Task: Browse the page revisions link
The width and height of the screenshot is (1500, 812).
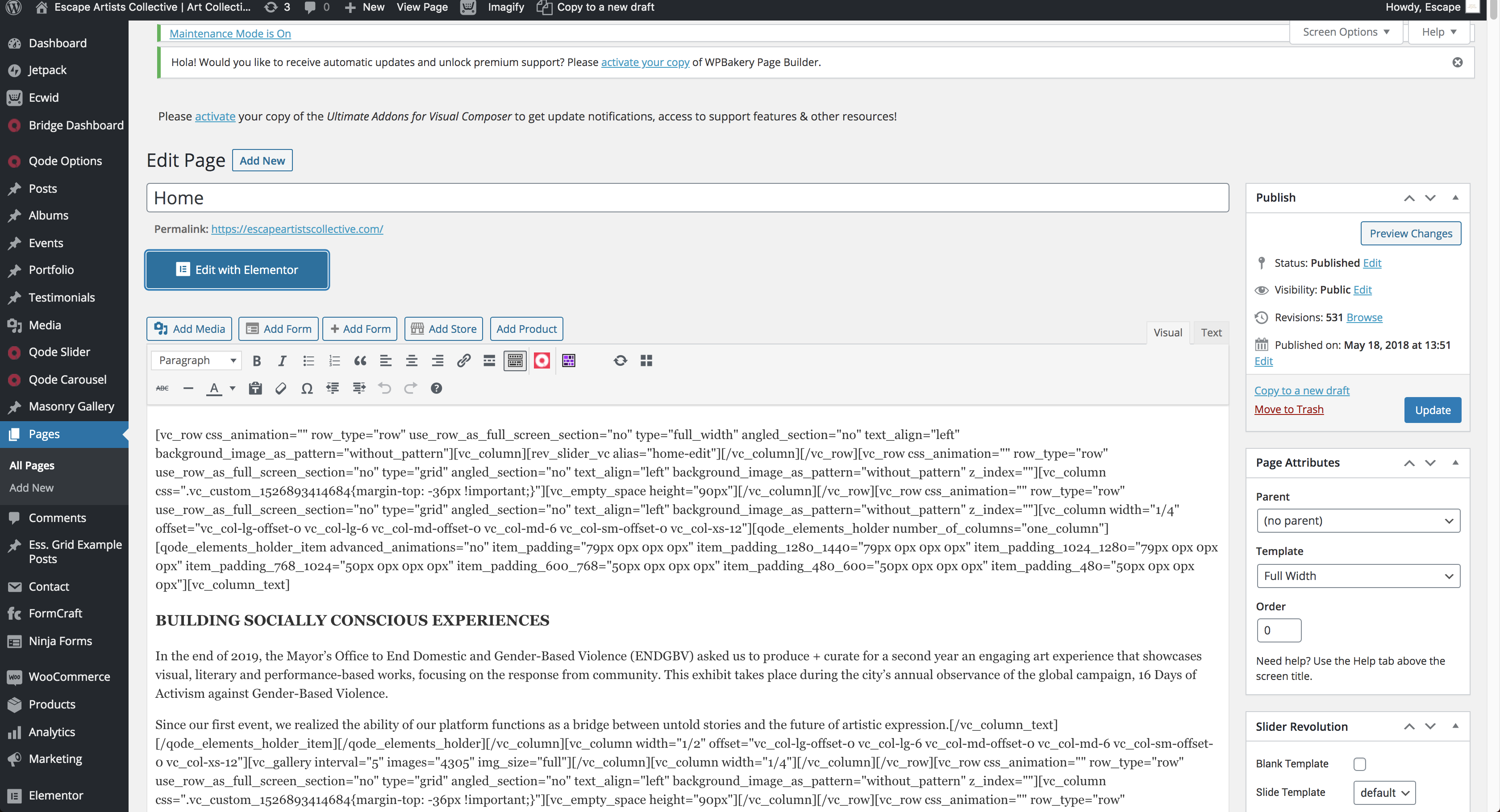Action: pos(1364,317)
